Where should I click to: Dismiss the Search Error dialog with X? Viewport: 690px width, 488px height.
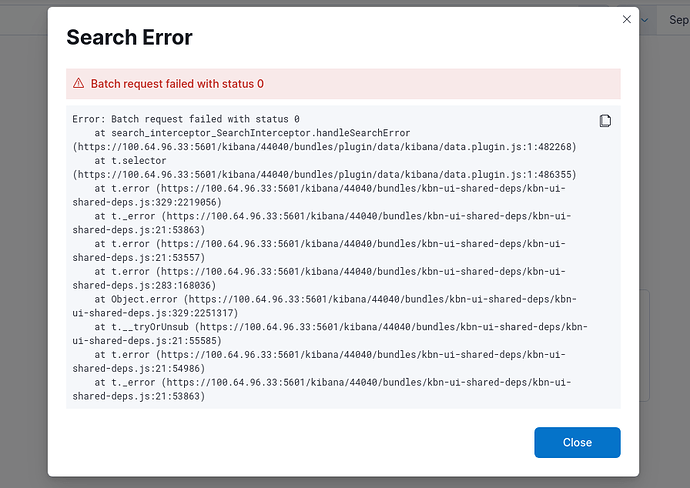click(627, 19)
